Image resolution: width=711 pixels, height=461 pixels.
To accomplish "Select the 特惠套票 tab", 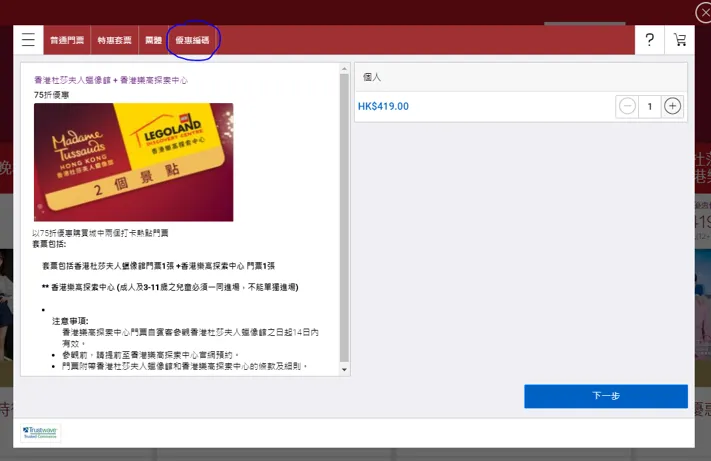I will point(115,40).
